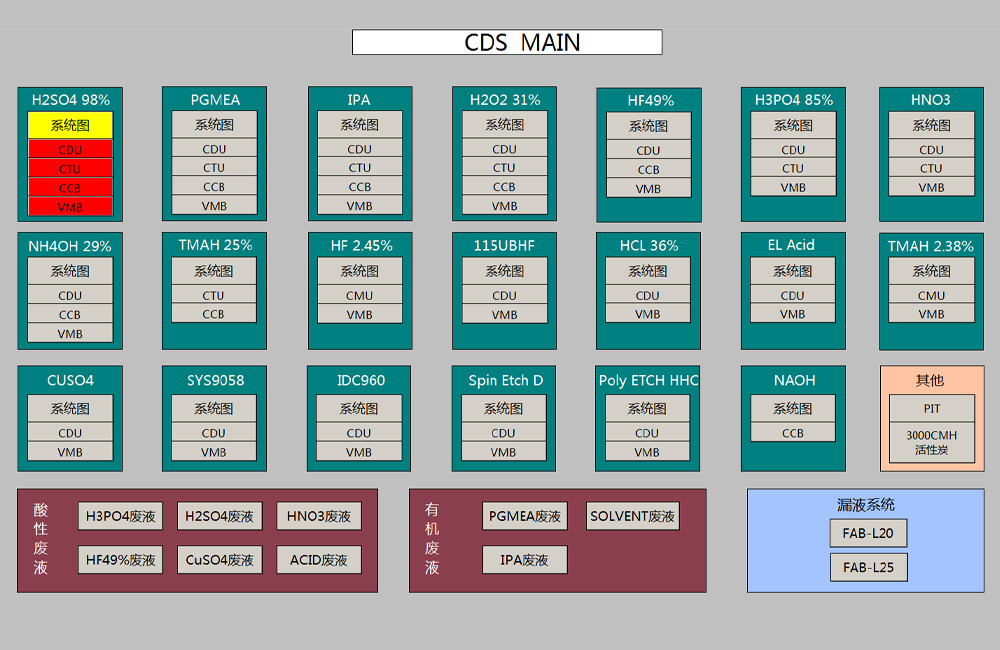Open the H2SO4 98% 系统图 system diagram
Screen dimensions: 1000x650
[x=69, y=124]
